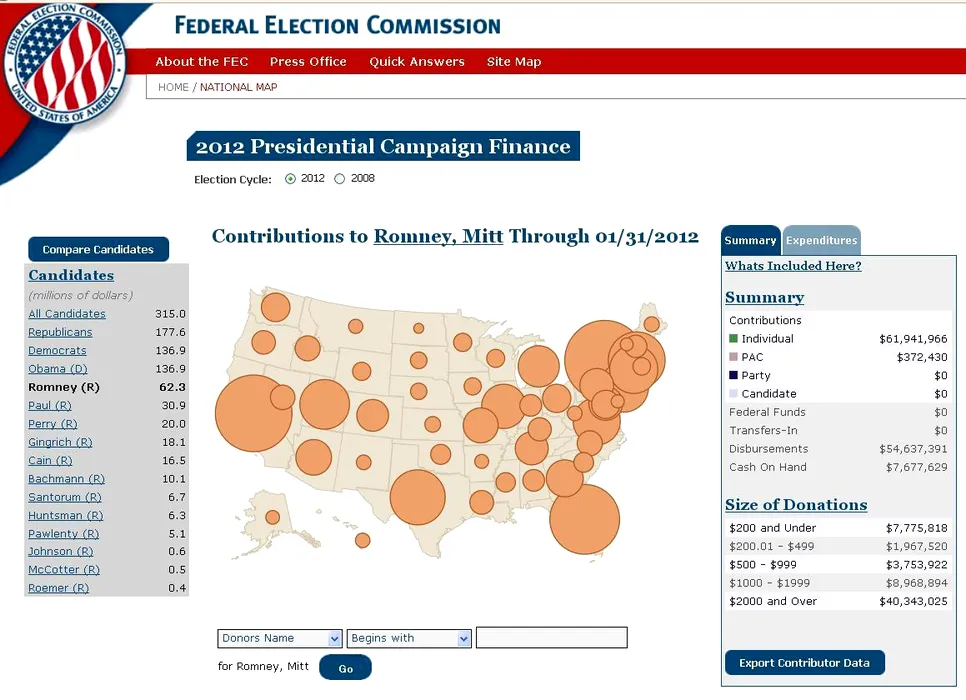Click the green Individual legend swatch
Screen dimensions: 966x700
click(x=734, y=339)
